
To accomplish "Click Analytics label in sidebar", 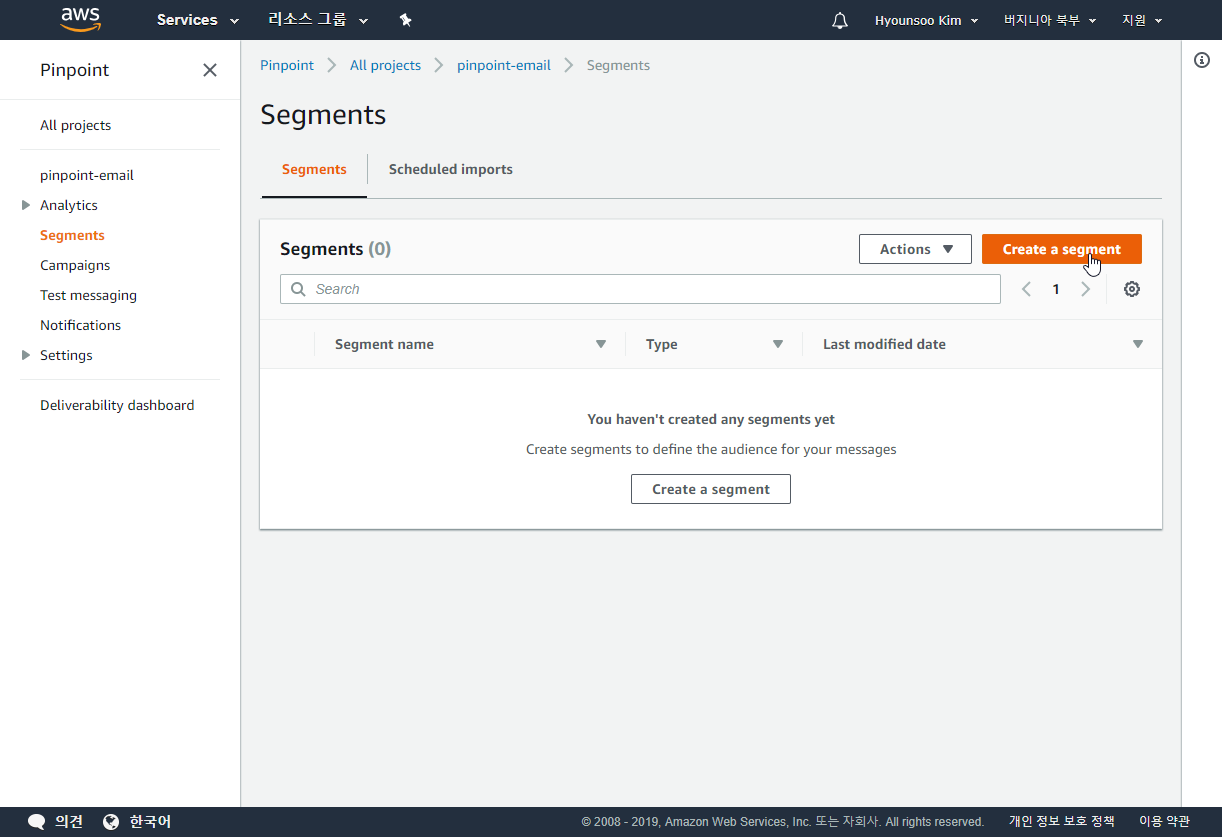I will [69, 205].
